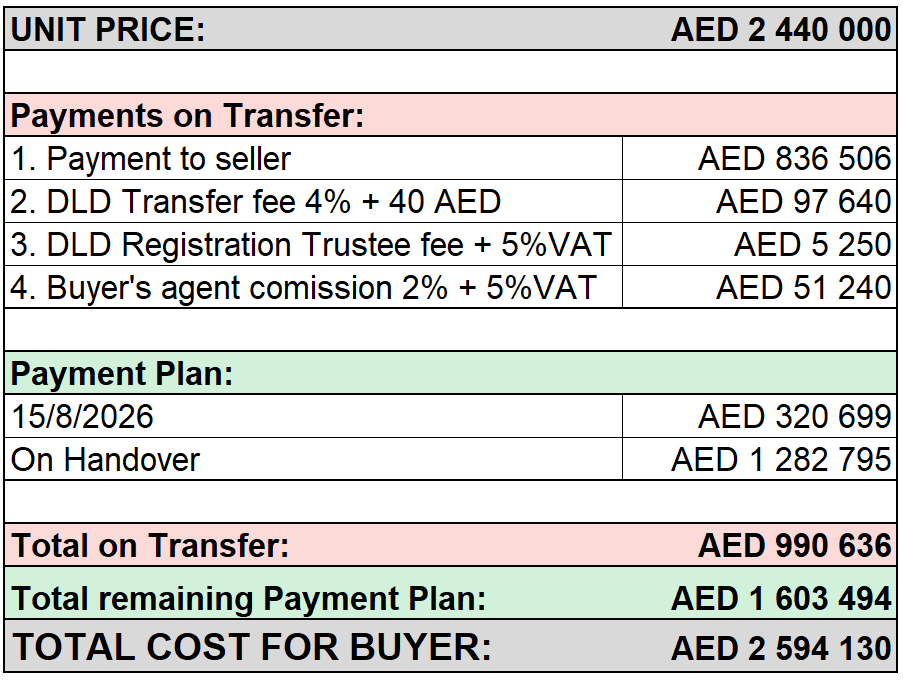The height and width of the screenshot is (680, 903).
Task: Click the green Payment Plan header row
Action: point(450,373)
